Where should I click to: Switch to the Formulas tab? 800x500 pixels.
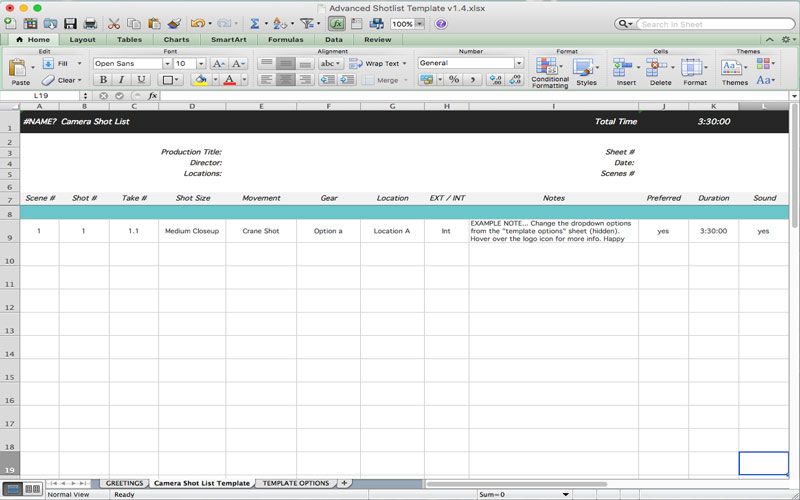pos(286,39)
